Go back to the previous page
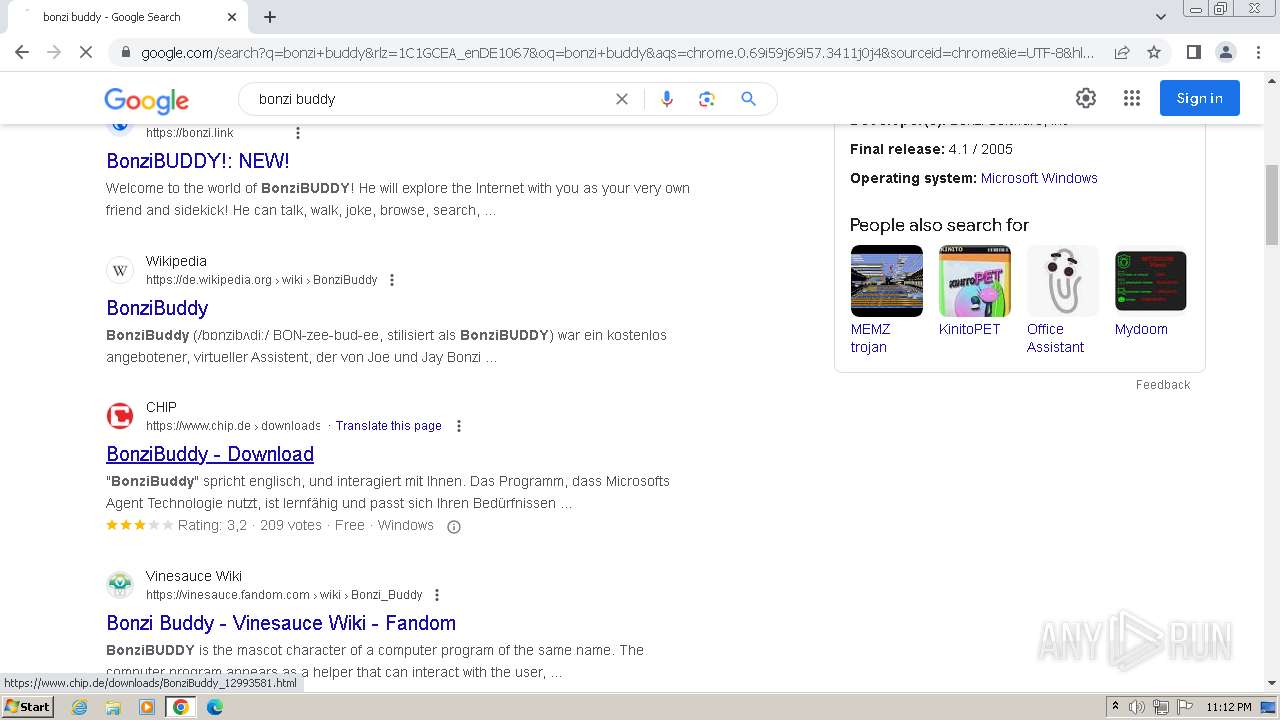Image resolution: width=1280 pixels, height=720 pixels. pos(22,52)
